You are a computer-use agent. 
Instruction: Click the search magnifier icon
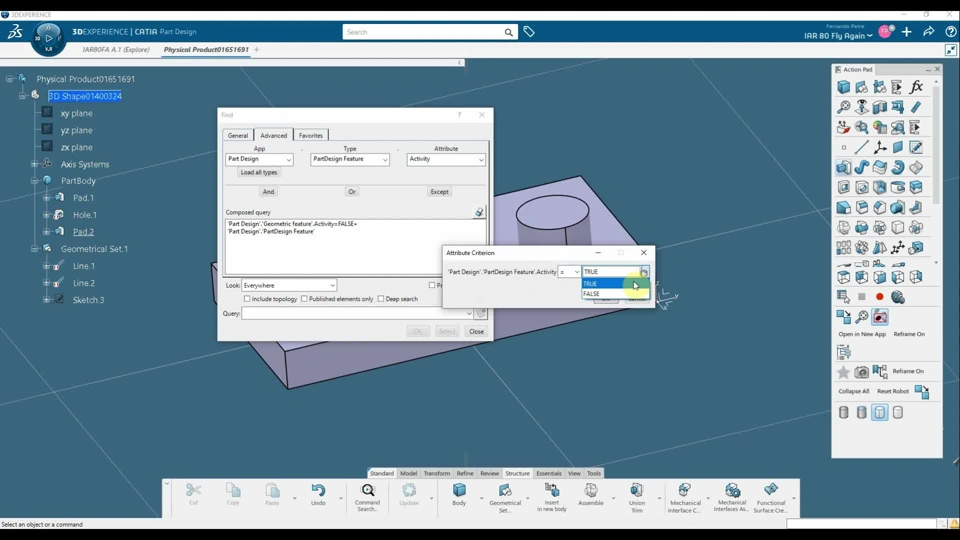coord(509,32)
